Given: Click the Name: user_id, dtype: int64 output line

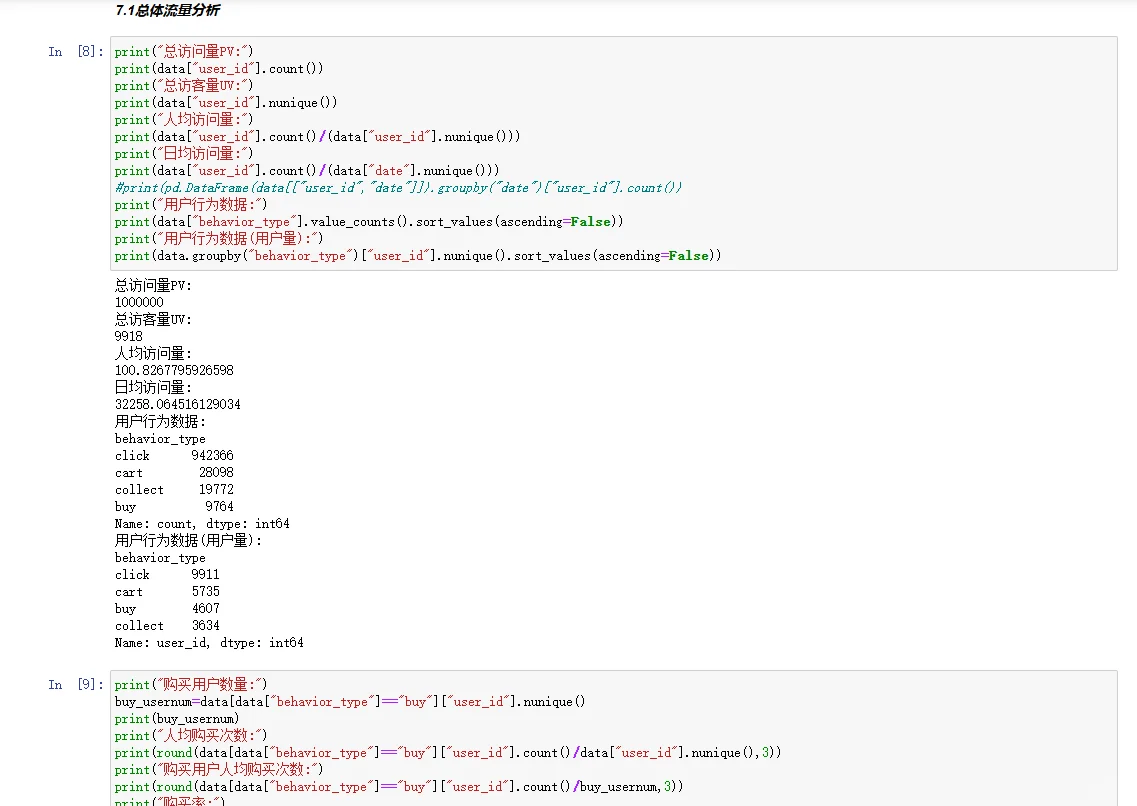Looking at the screenshot, I should [x=209, y=642].
